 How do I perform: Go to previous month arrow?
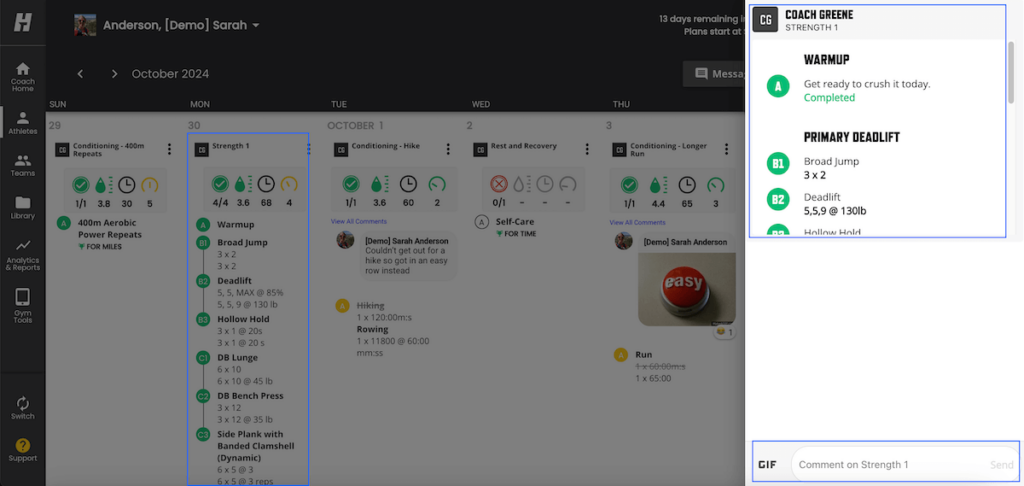pos(81,74)
